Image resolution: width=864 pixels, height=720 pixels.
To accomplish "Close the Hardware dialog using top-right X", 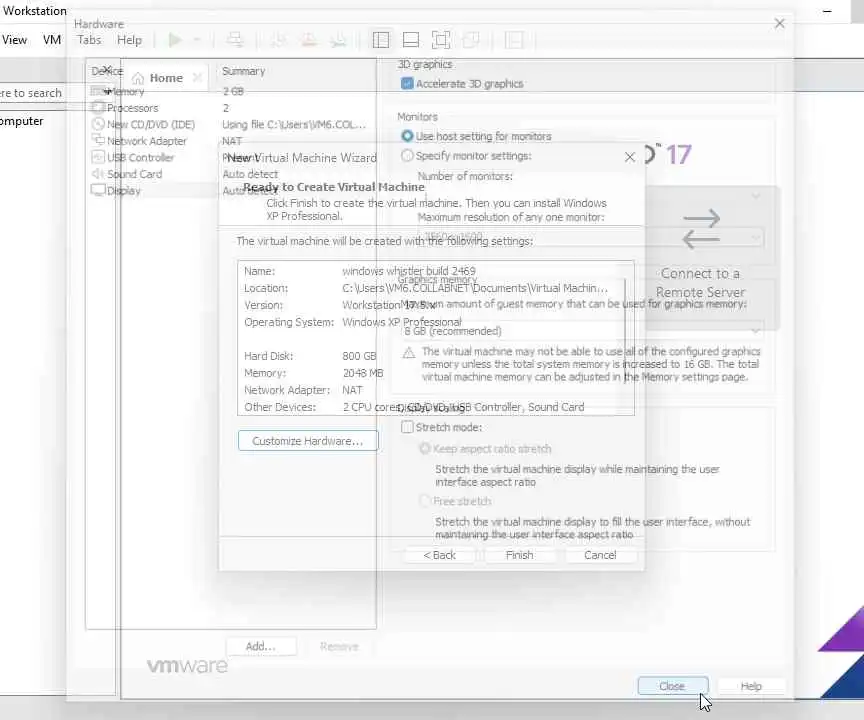I will coord(779,23).
